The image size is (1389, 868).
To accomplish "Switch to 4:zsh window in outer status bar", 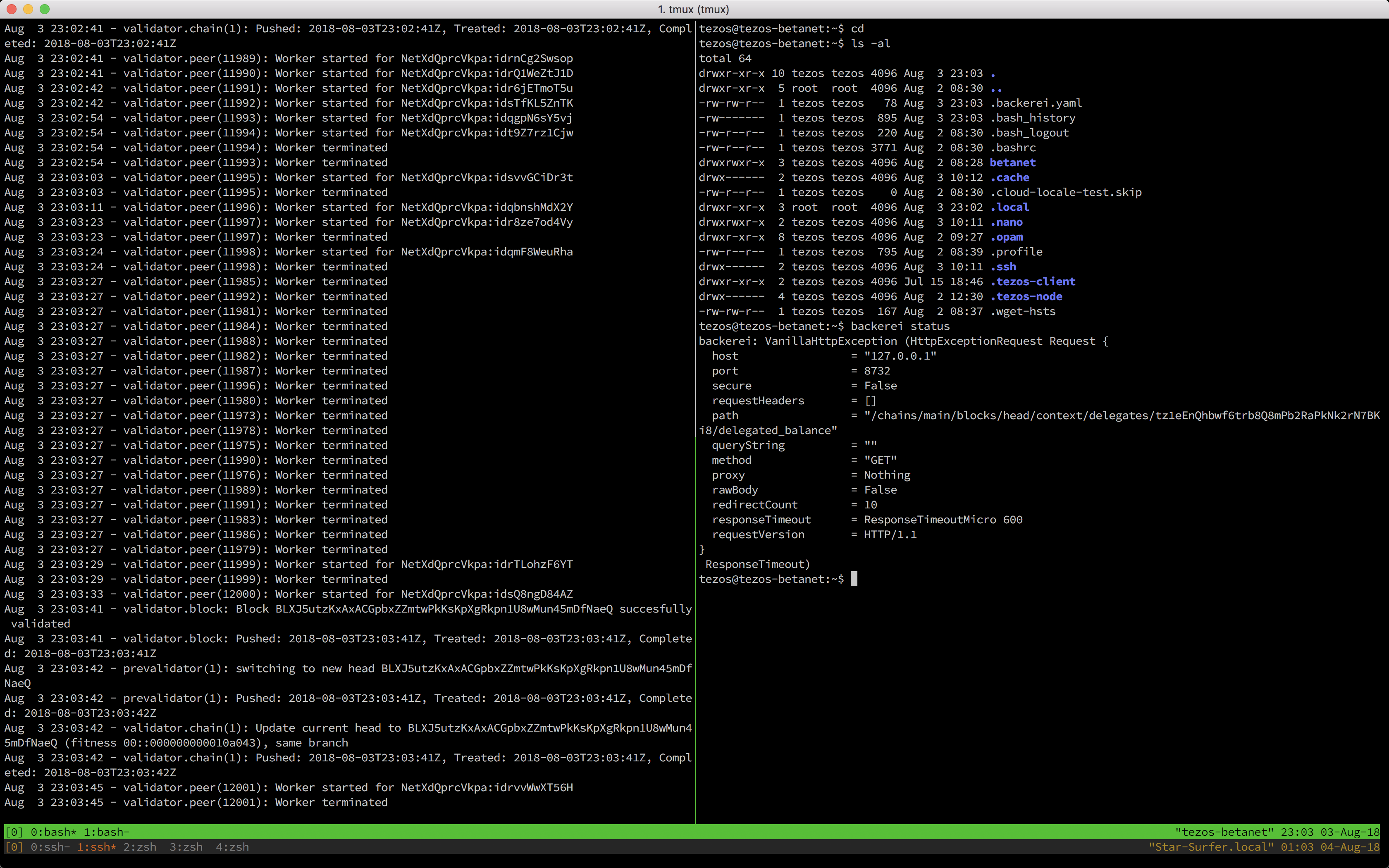I will (232, 847).
